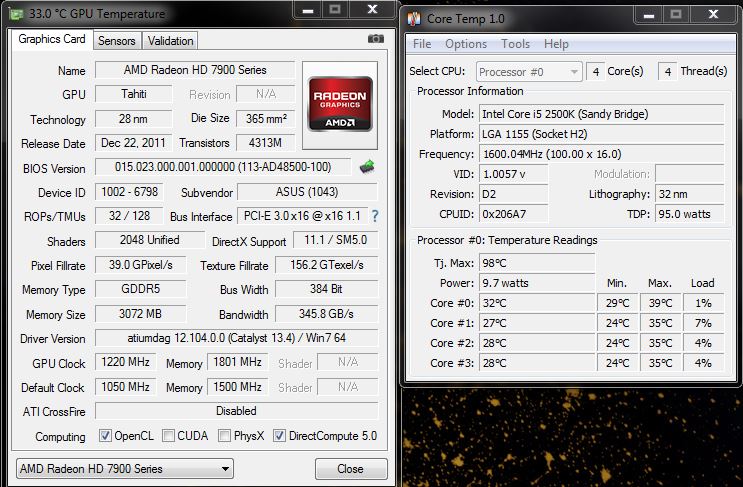The image size is (743, 487).
Task: Click the Power 9.7 watts value
Action: pos(537,283)
